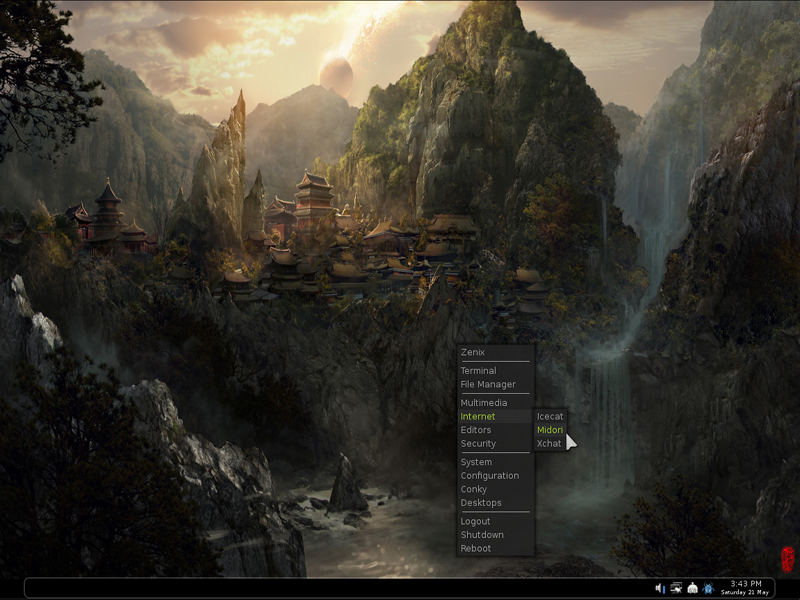
Task: Click the blue beetle tray icon
Action: click(708, 588)
